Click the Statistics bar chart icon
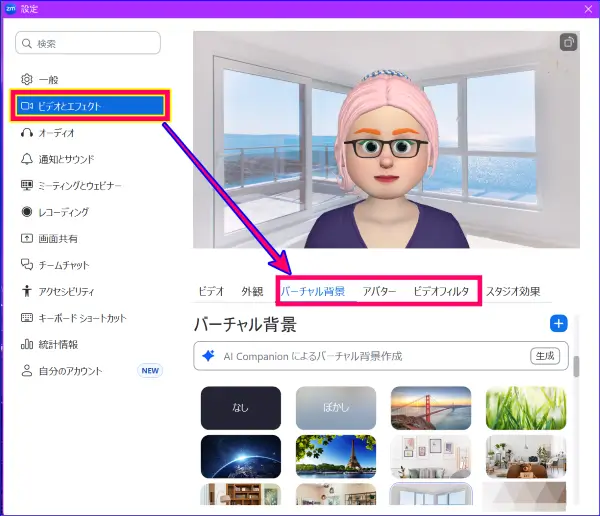 point(26,344)
